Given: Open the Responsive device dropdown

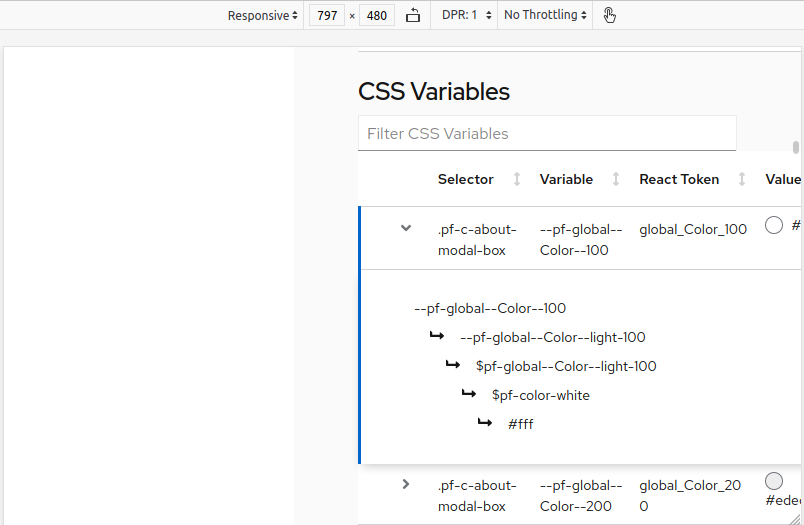Looking at the screenshot, I should click(263, 15).
